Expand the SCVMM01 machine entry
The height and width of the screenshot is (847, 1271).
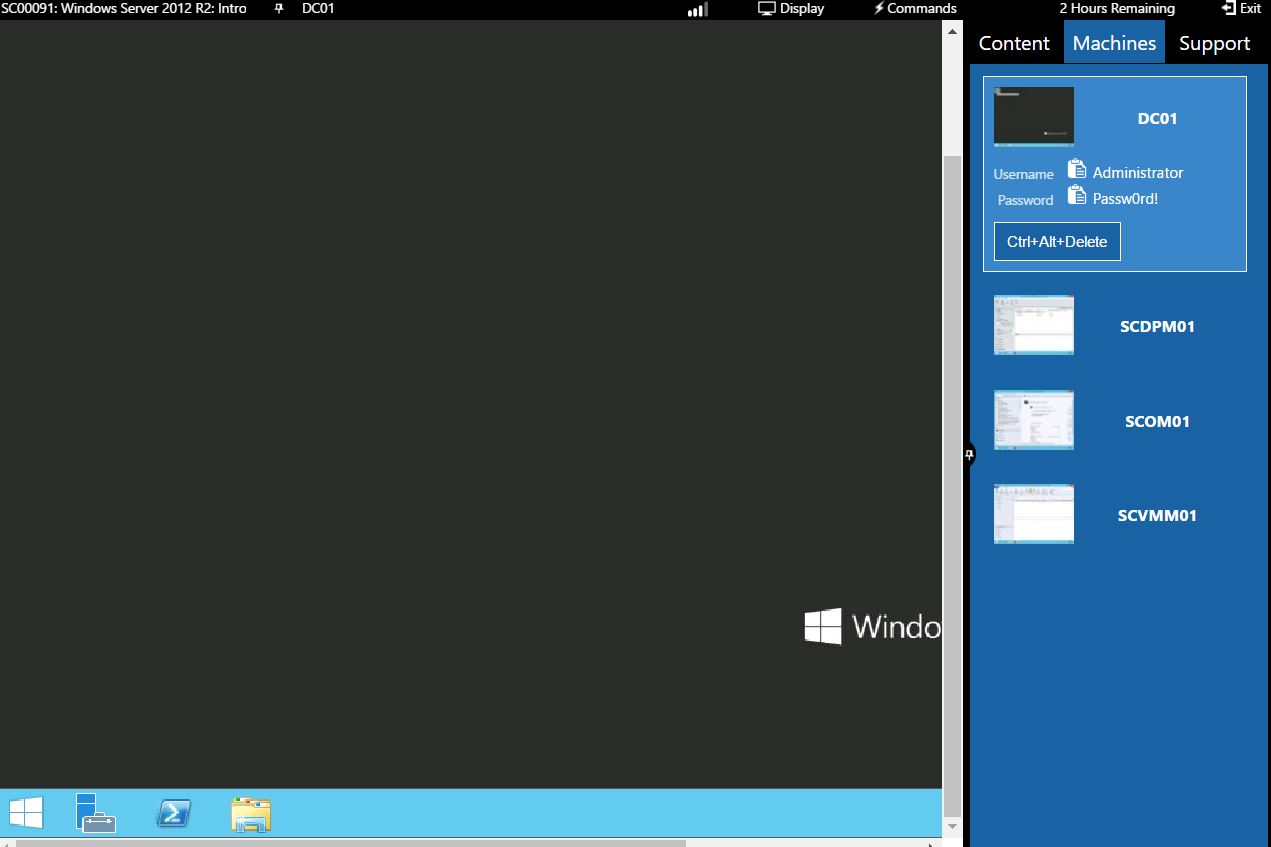[x=1033, y=513]
